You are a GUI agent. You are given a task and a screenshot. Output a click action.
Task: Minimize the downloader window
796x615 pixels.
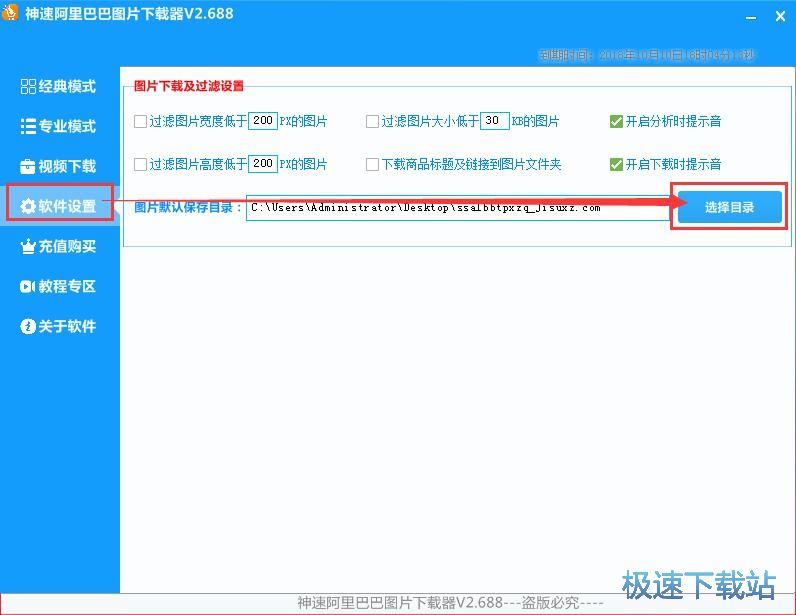click(x=751, y=17)
